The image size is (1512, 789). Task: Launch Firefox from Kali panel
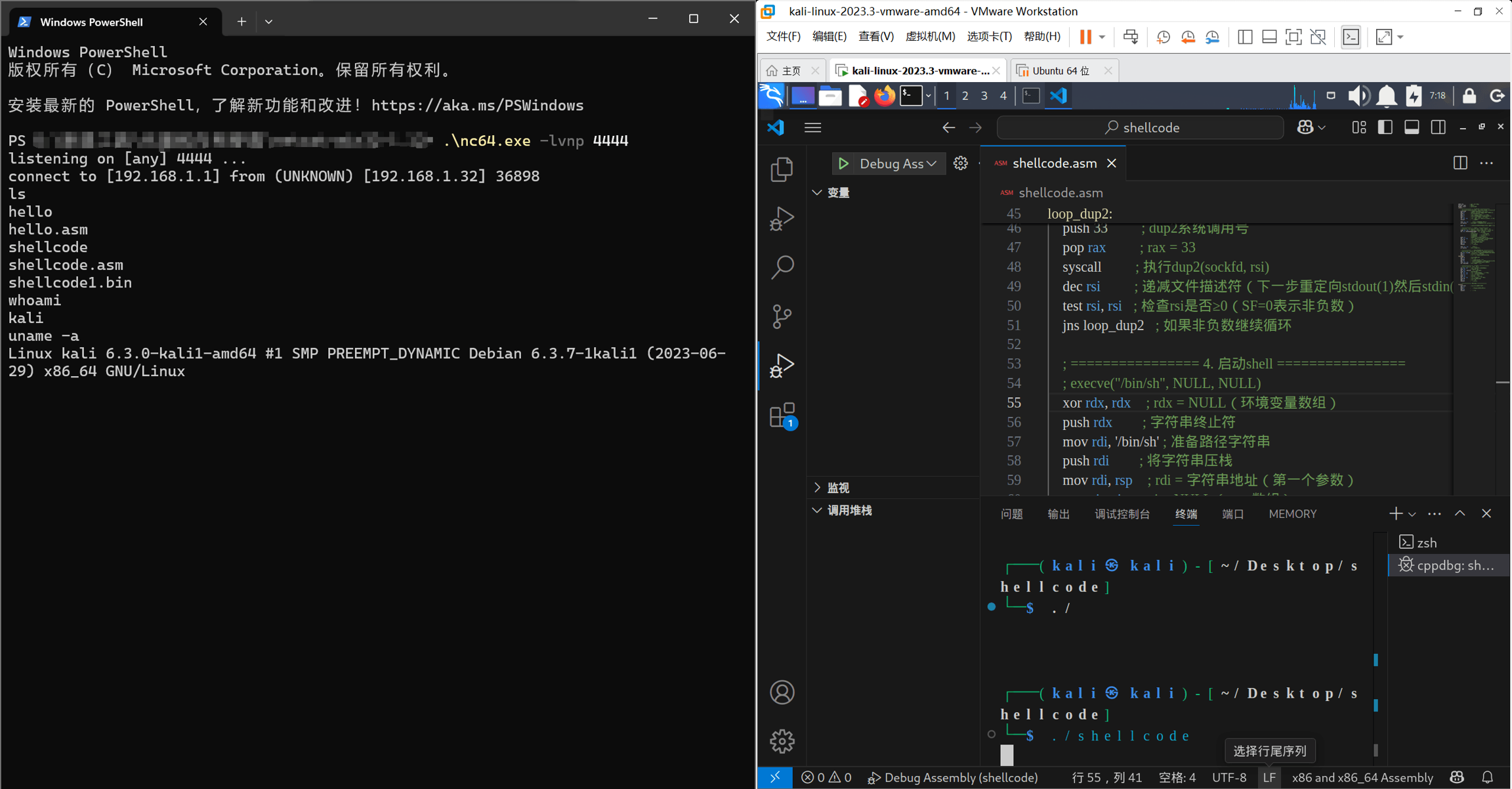click(884, 96)
